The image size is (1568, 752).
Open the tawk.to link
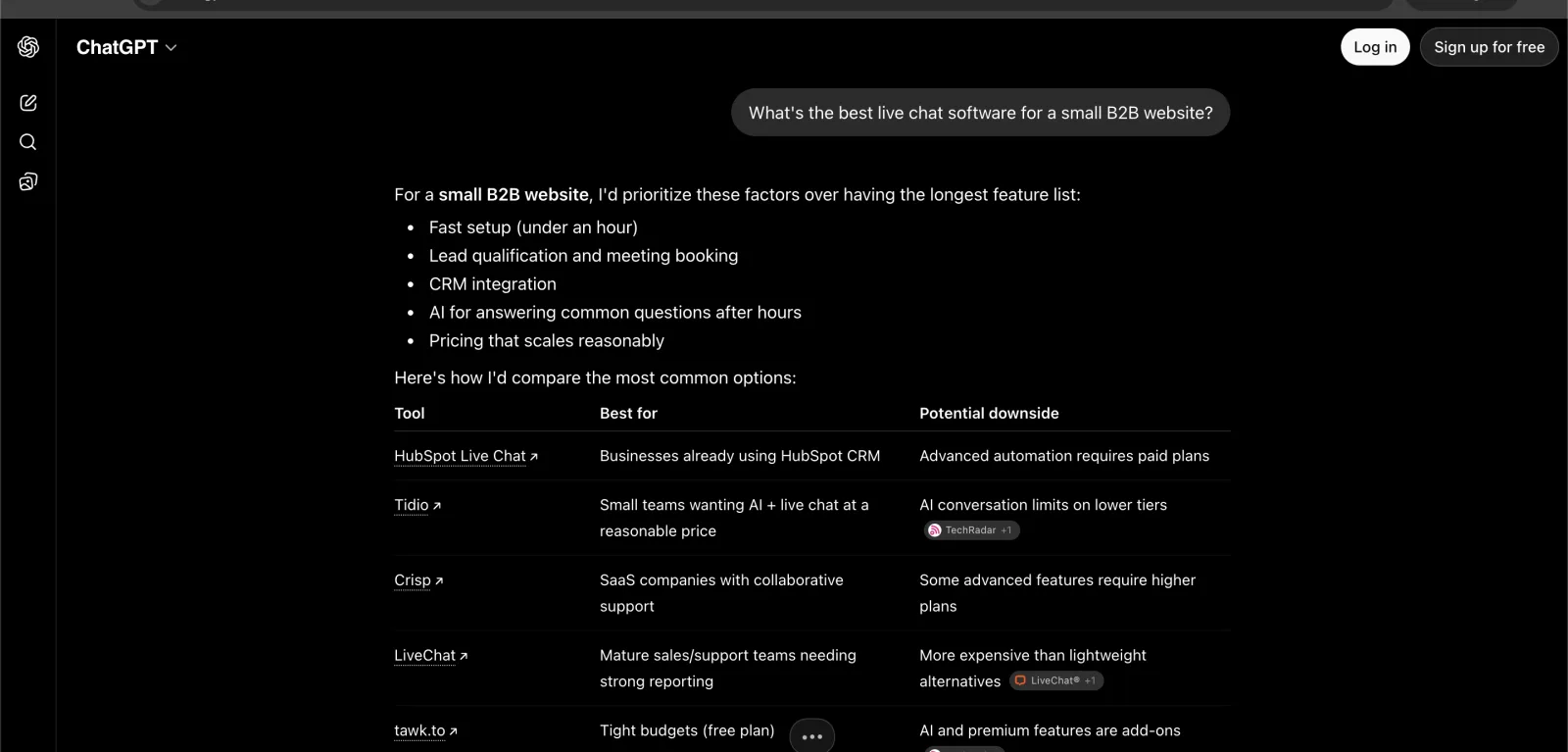(425, 730)
